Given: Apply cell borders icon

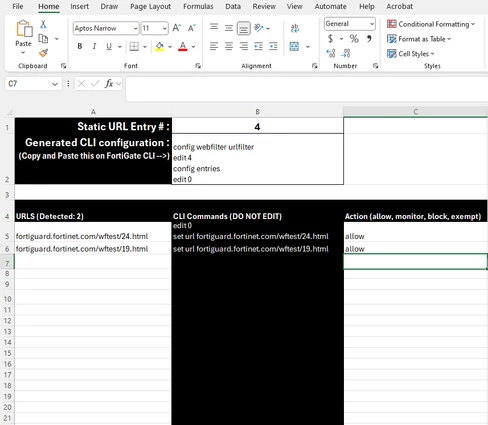Looking at the screenshot, I should tap(134, 46).
